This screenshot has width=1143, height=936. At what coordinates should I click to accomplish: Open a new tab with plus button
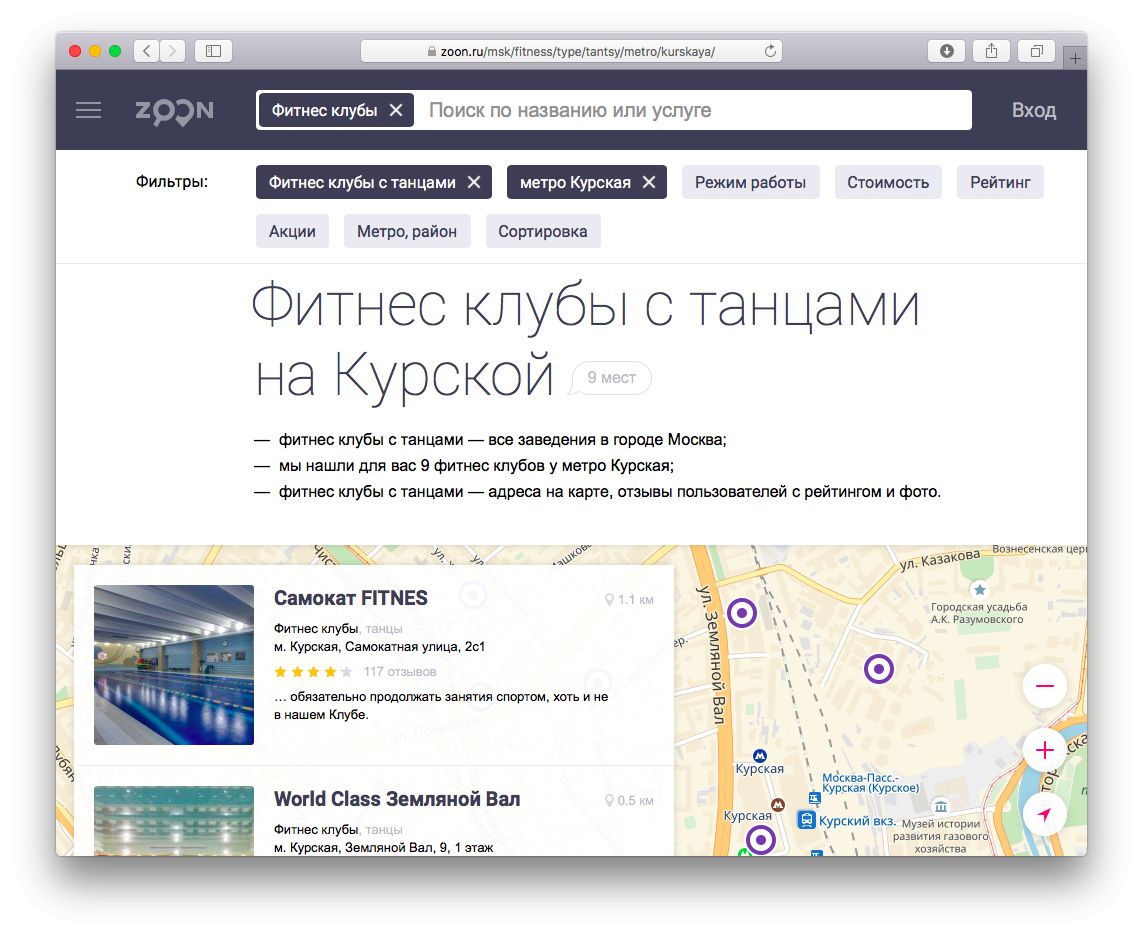click(x=1075, y=58)
